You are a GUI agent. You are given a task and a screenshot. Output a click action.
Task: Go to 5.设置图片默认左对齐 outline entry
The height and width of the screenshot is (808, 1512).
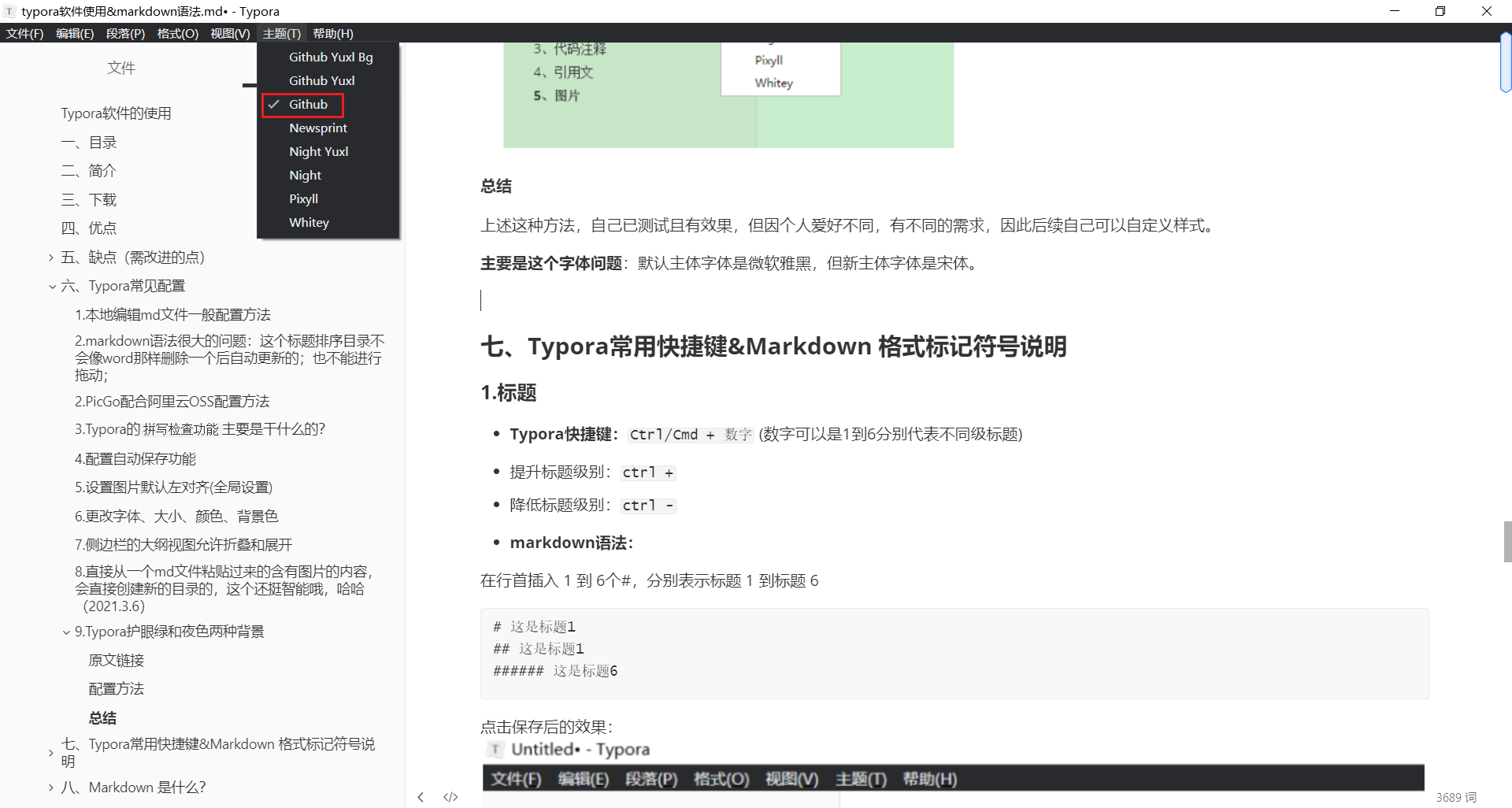tap(173, 487)
